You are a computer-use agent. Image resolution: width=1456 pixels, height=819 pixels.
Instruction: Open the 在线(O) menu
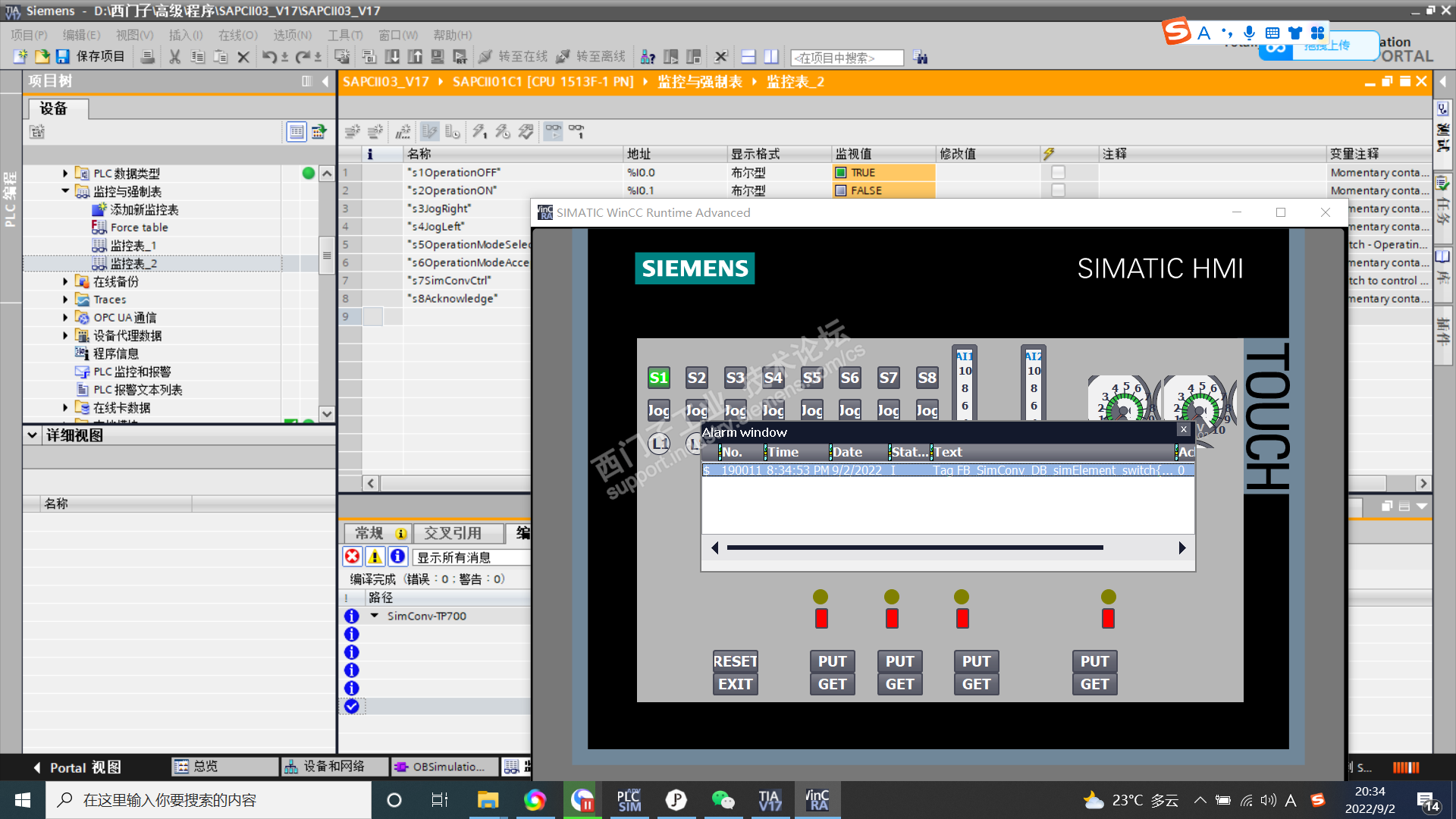point(237,35)
